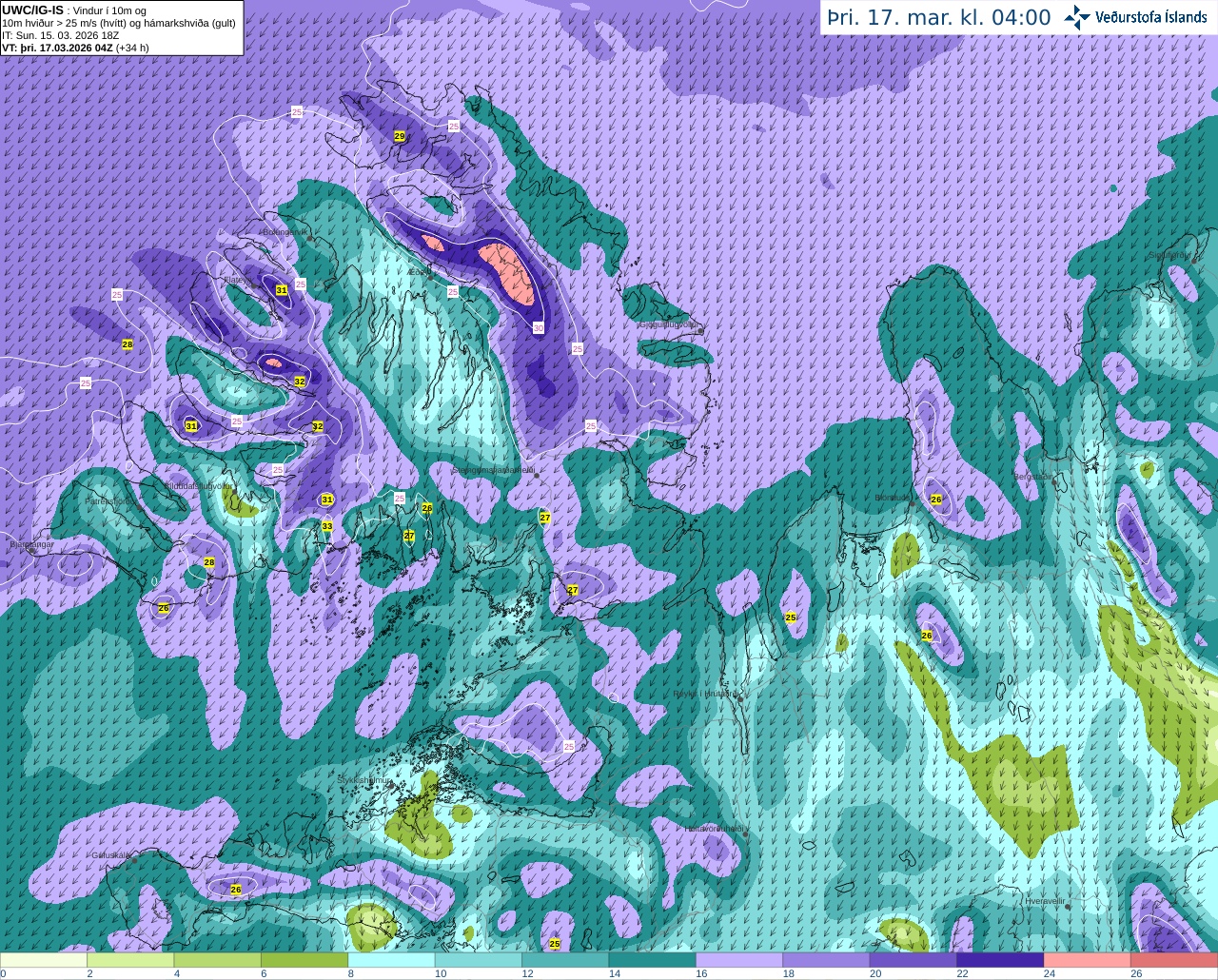Viewport: 1218px width, 980px height.
Task: Click the Blönduós station label
Action: click(x=894, y=498)
